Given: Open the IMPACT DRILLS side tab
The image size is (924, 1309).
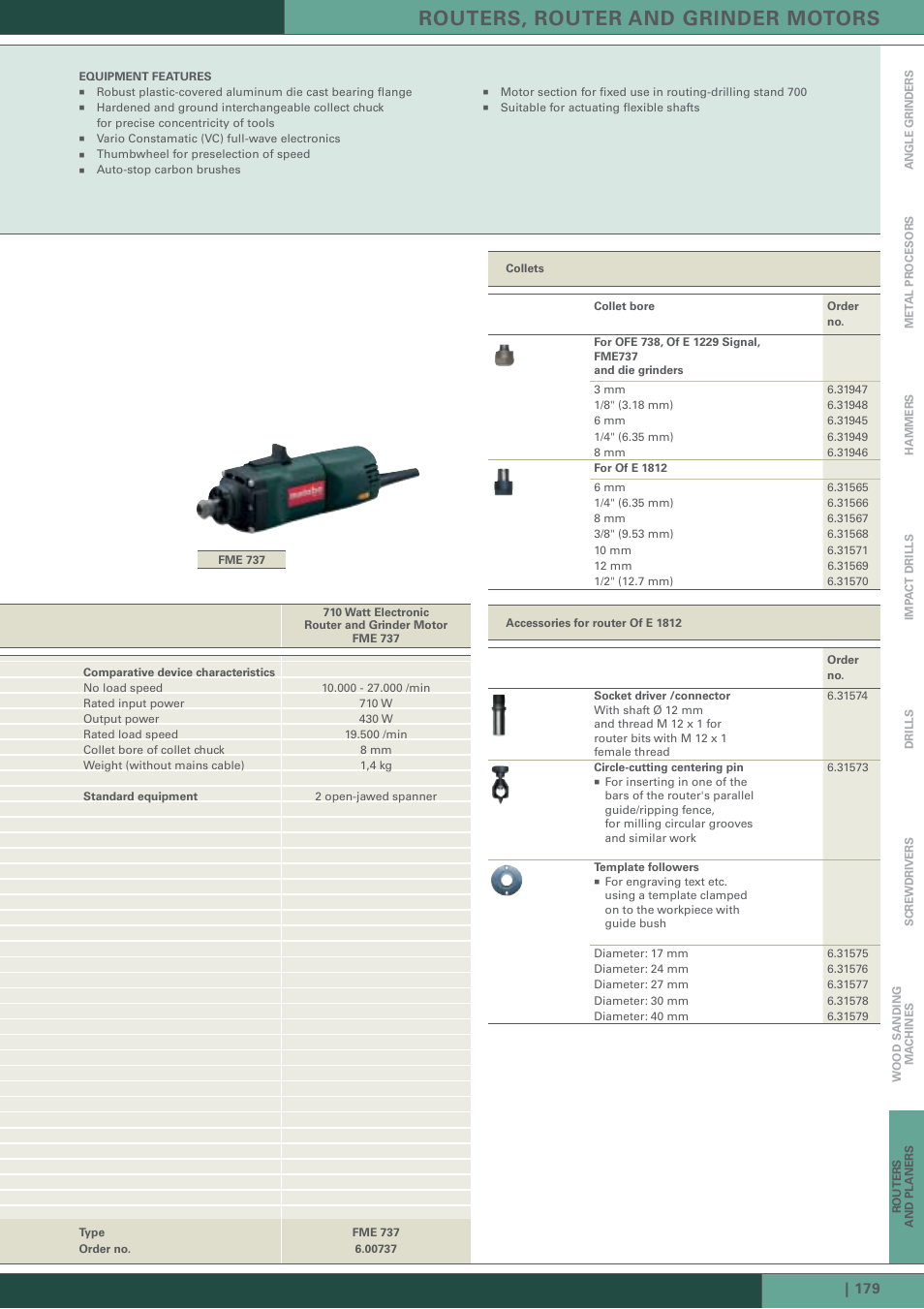Looking at the screenshot, I should [909, 577].
